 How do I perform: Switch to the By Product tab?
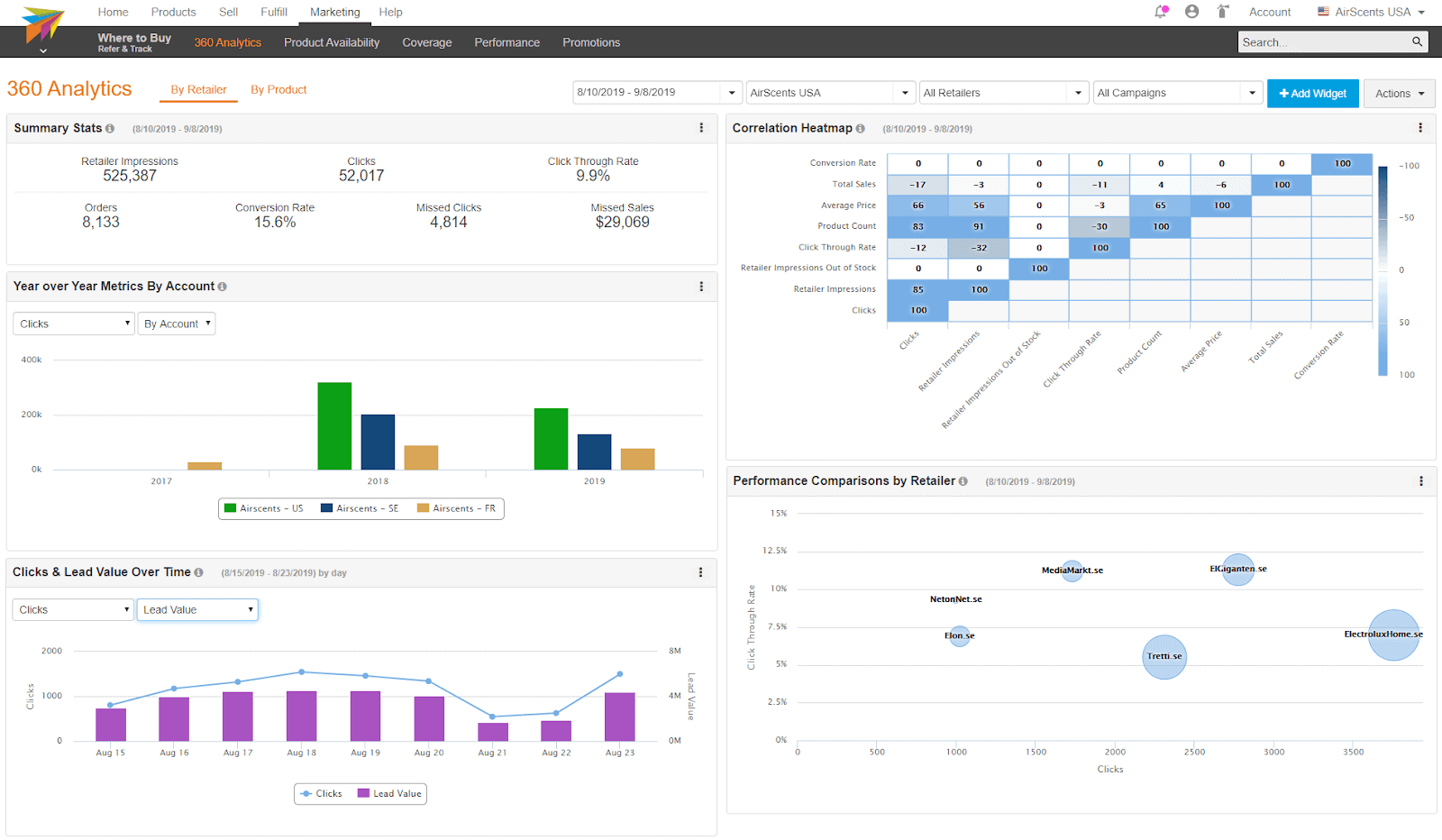point(278,89)
